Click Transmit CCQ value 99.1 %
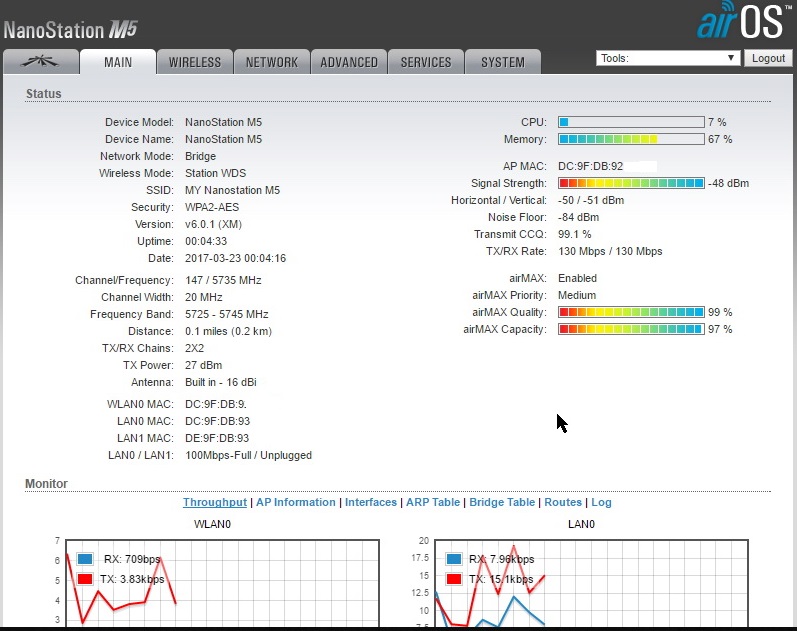This screenshot has width=797, height=631. tap(574, 234)
